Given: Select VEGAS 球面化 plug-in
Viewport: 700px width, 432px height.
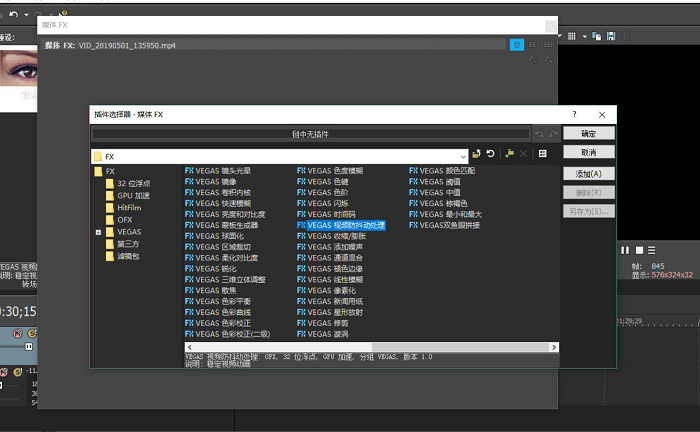Looking at the screenshot, I should (214, 236).
